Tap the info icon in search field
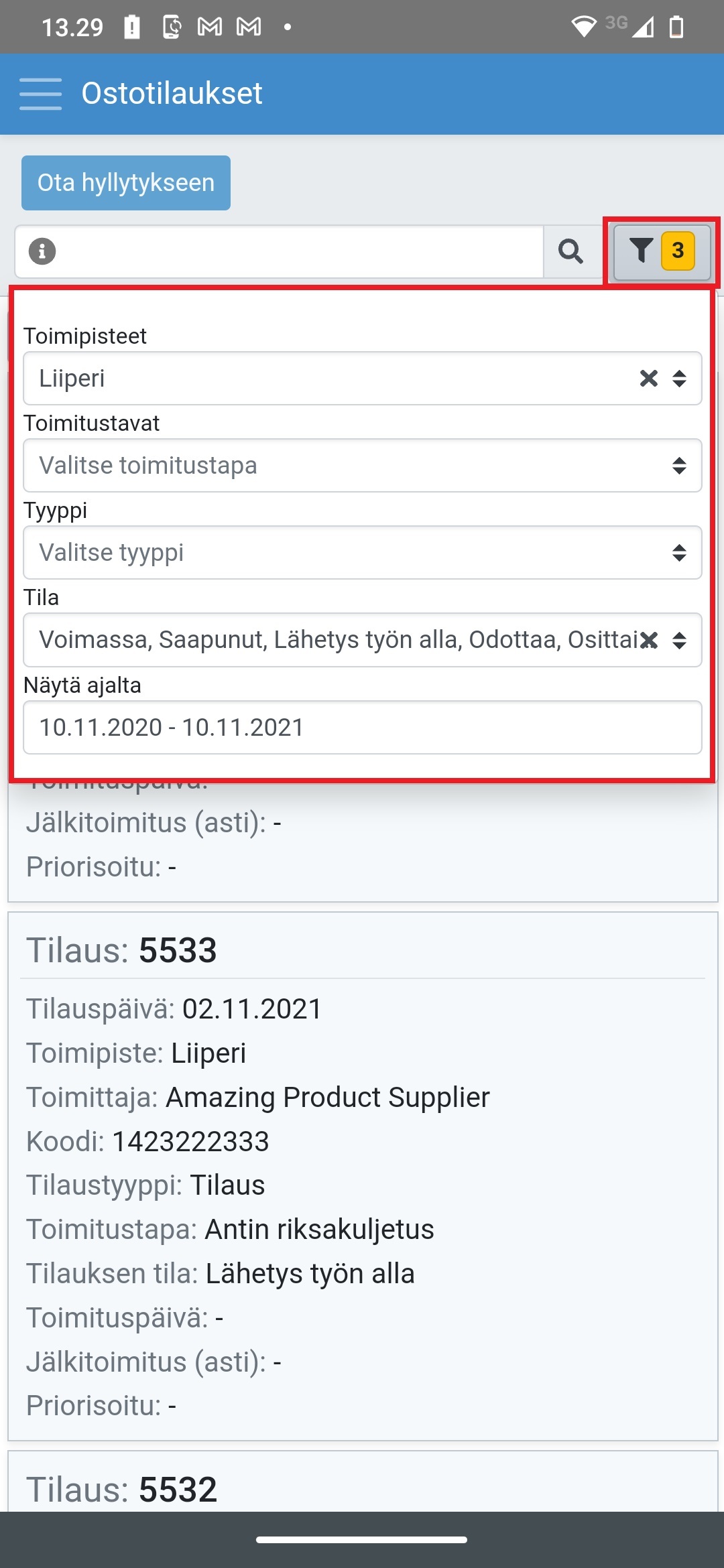Screen dimensions: 724x1568 [42, 251]
